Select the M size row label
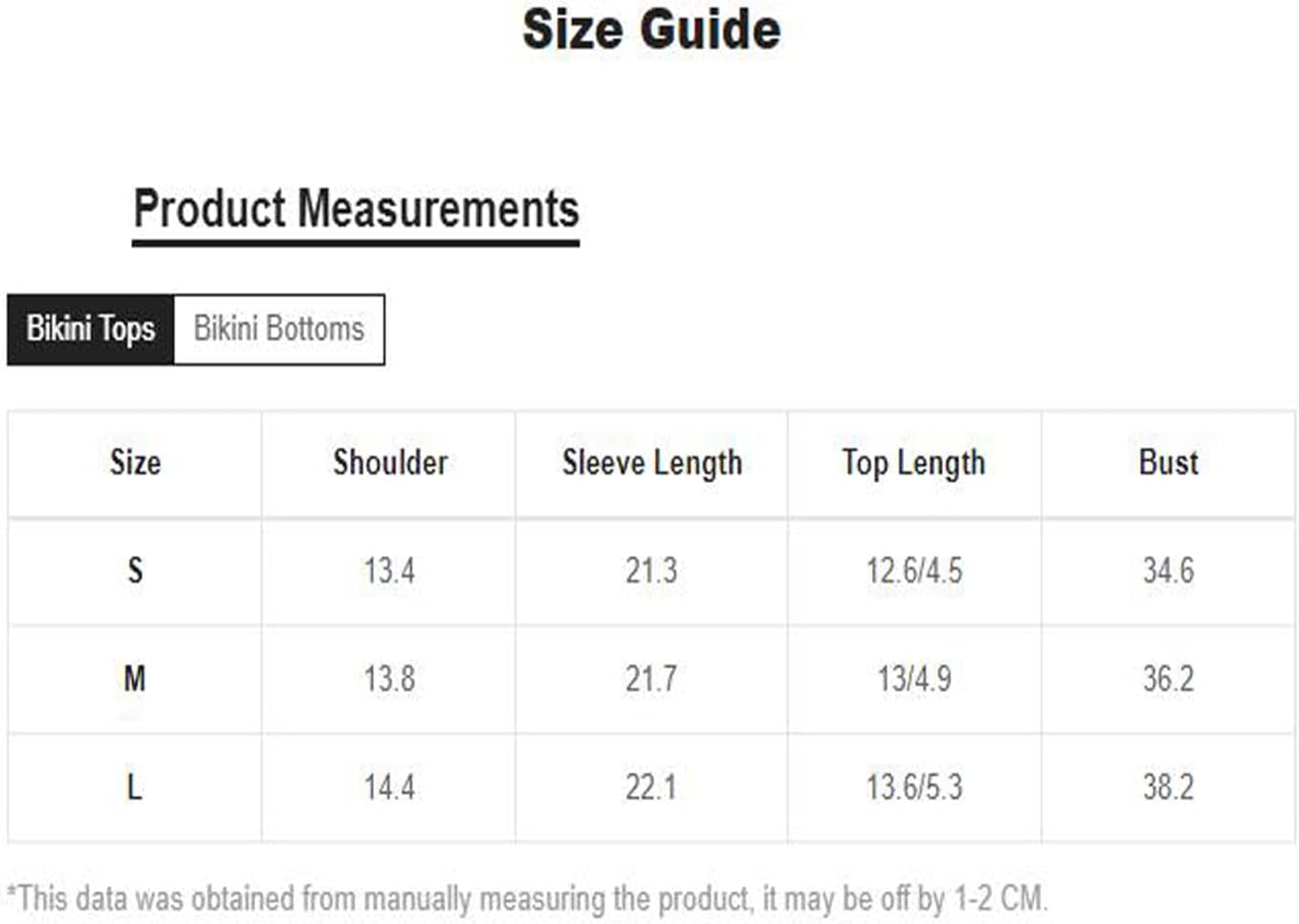 (135, 679)
